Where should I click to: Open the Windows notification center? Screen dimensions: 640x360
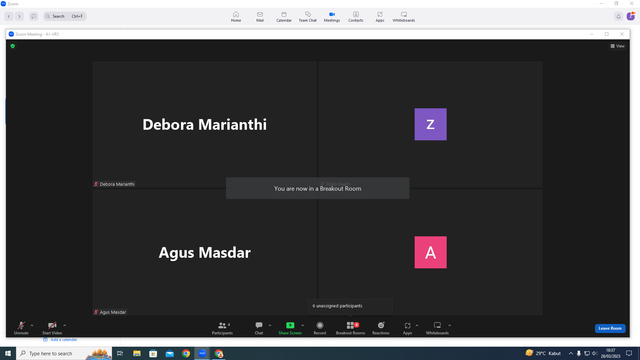pyautogui.click(x=629, y=353)
